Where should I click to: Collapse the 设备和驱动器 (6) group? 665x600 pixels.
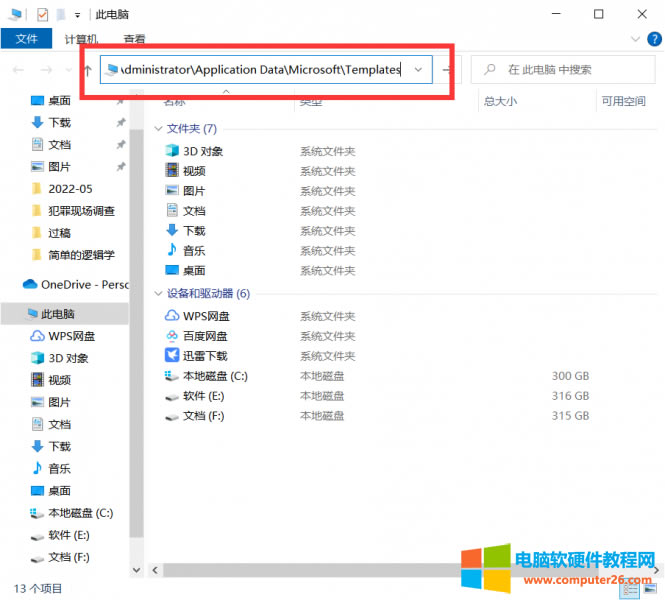click(158, 294)
